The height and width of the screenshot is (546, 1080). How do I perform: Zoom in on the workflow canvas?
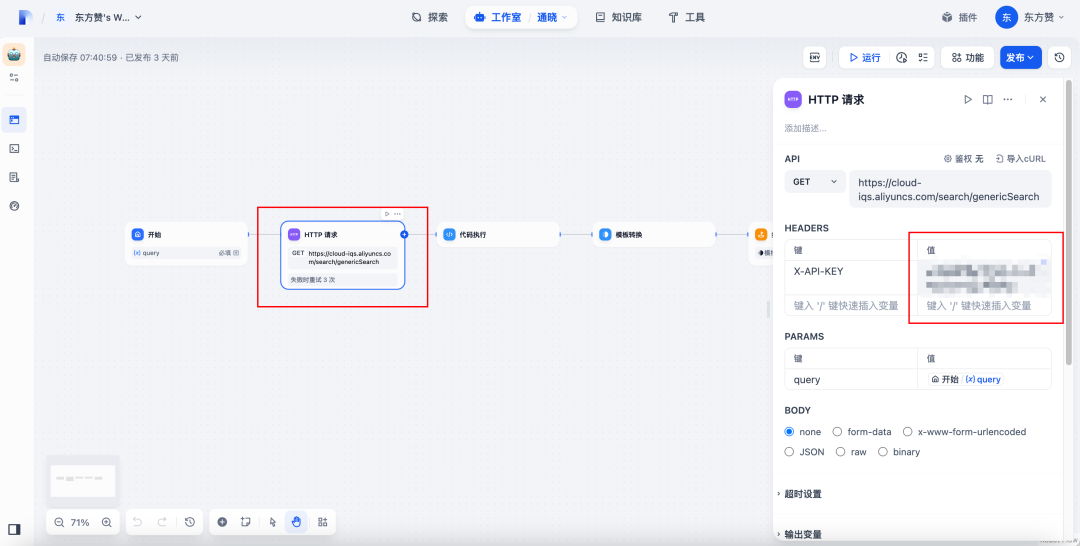[x=107, y=522]
